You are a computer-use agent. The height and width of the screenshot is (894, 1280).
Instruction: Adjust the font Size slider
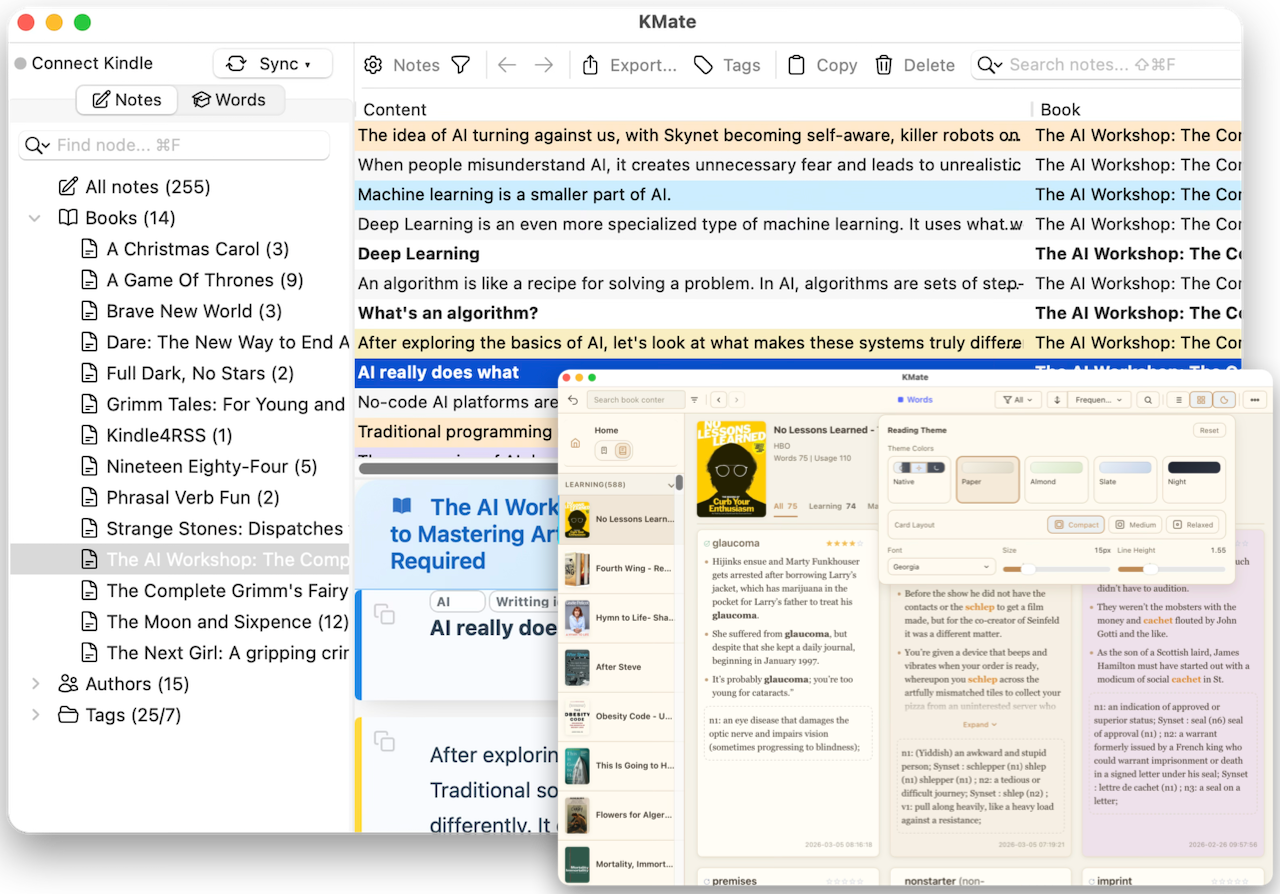point(1055,568)
